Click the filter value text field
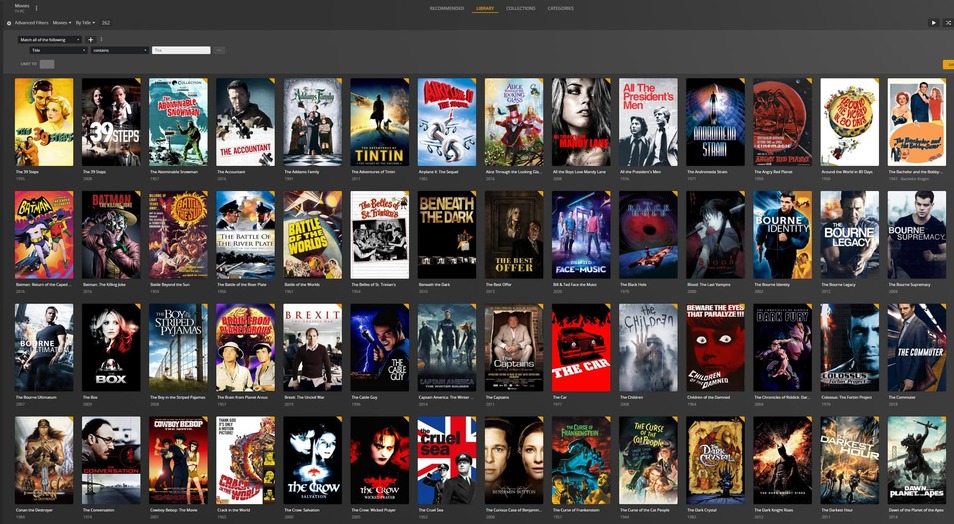The width and height of the screenshot is (954, 524). (181, 50)
